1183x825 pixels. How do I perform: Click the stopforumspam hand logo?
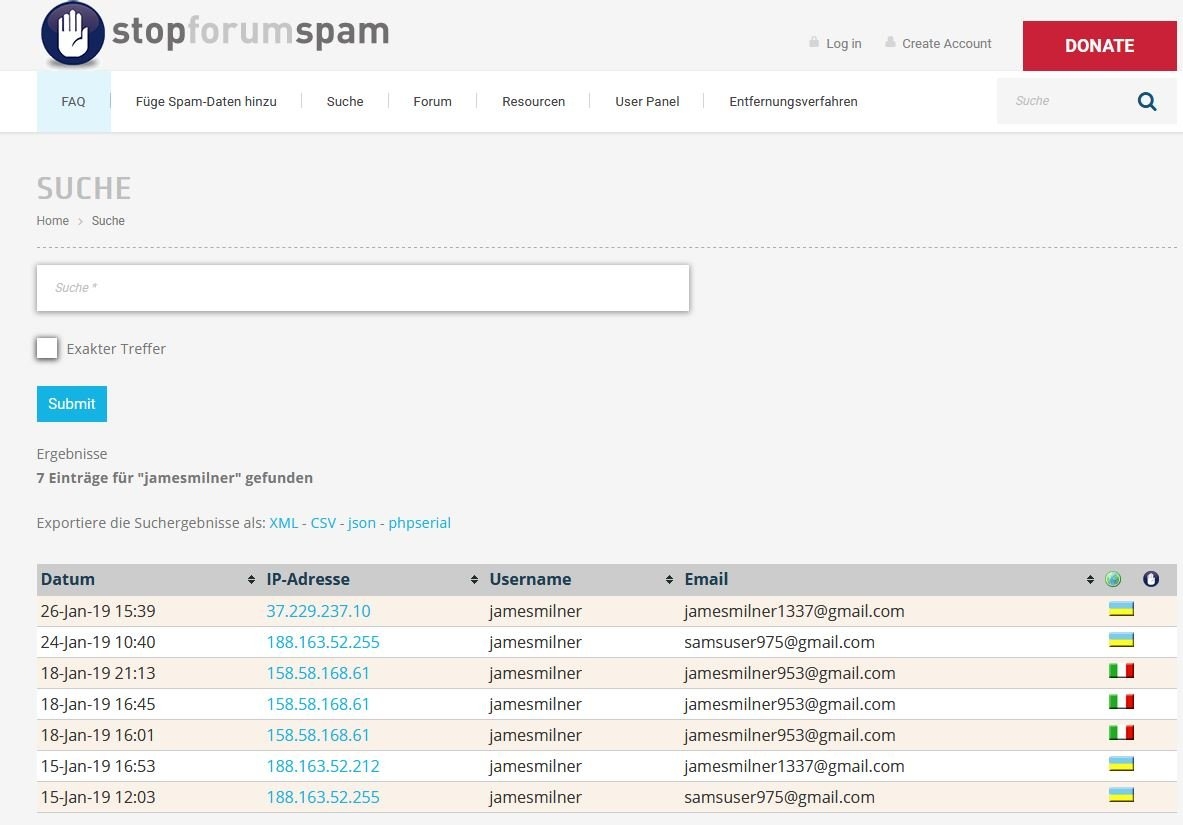(72, 34)
